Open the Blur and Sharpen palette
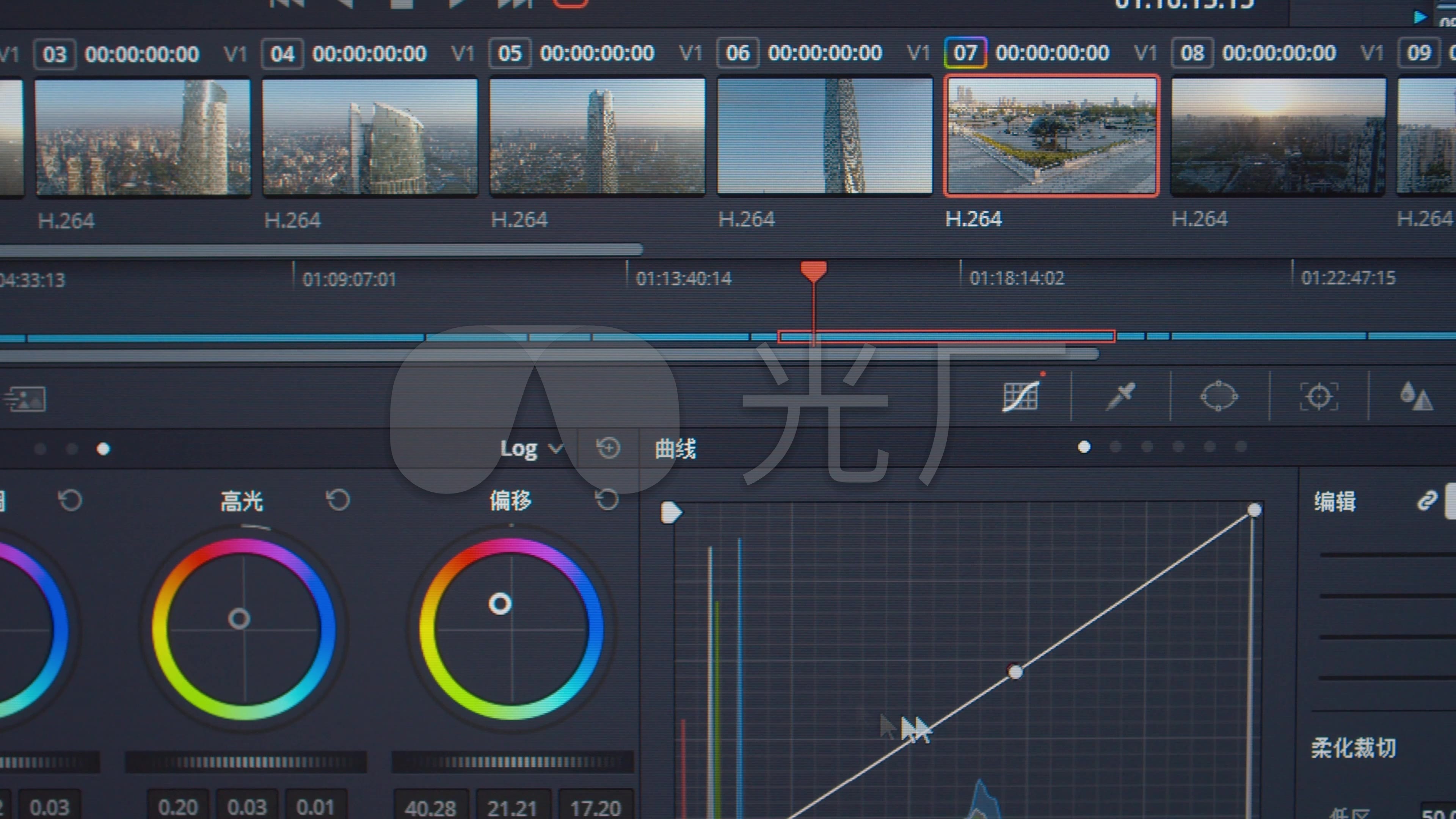Image resolution: width=1456 pixels, height=819 pixels. coord(1416,395)
